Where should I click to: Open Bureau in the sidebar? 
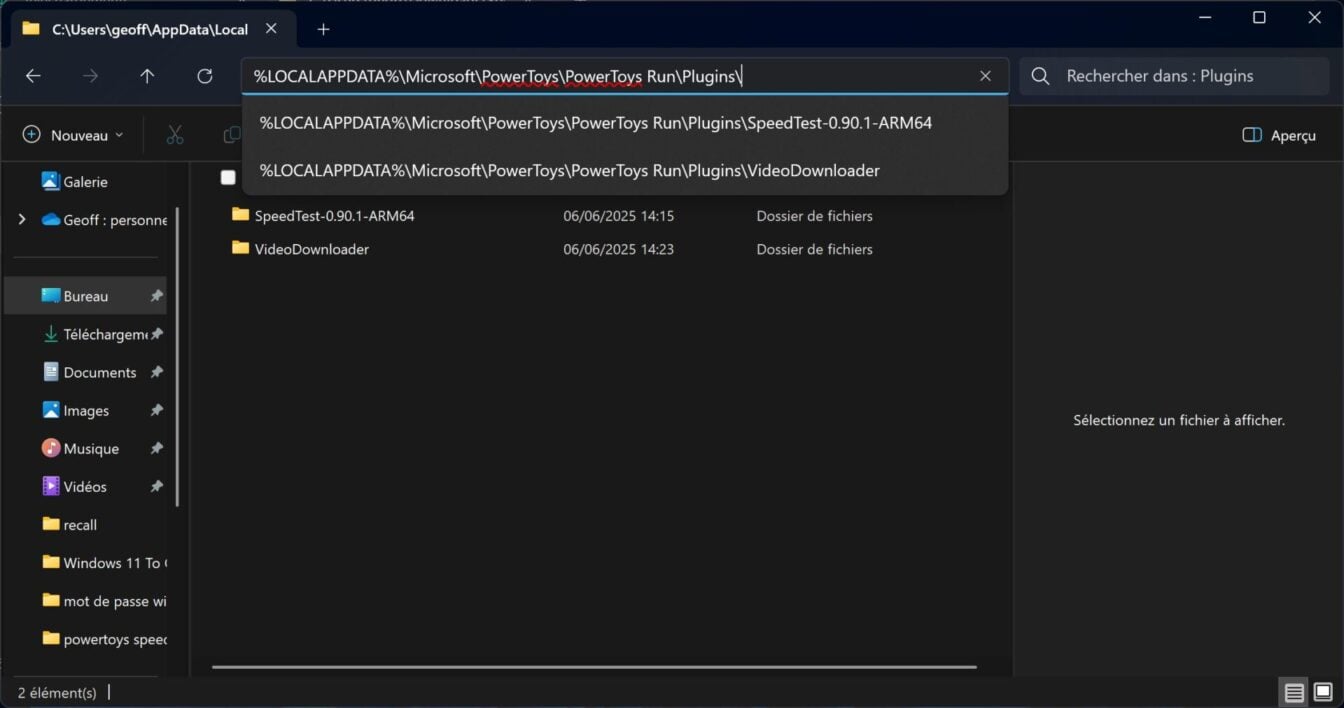(85, 296)
